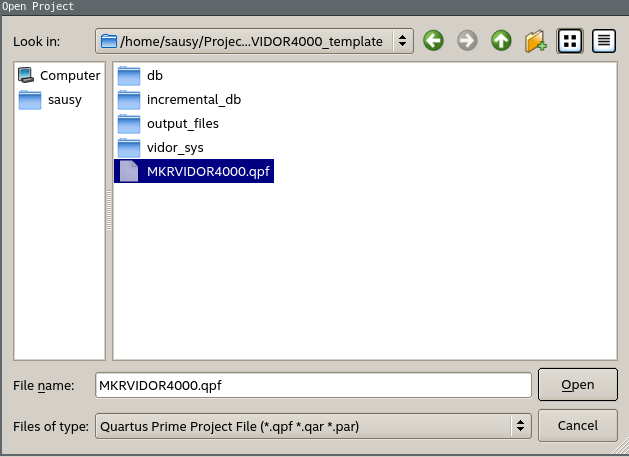Select Computer in the sidebar
Screen dimensions: 629x457
(59, 75)
